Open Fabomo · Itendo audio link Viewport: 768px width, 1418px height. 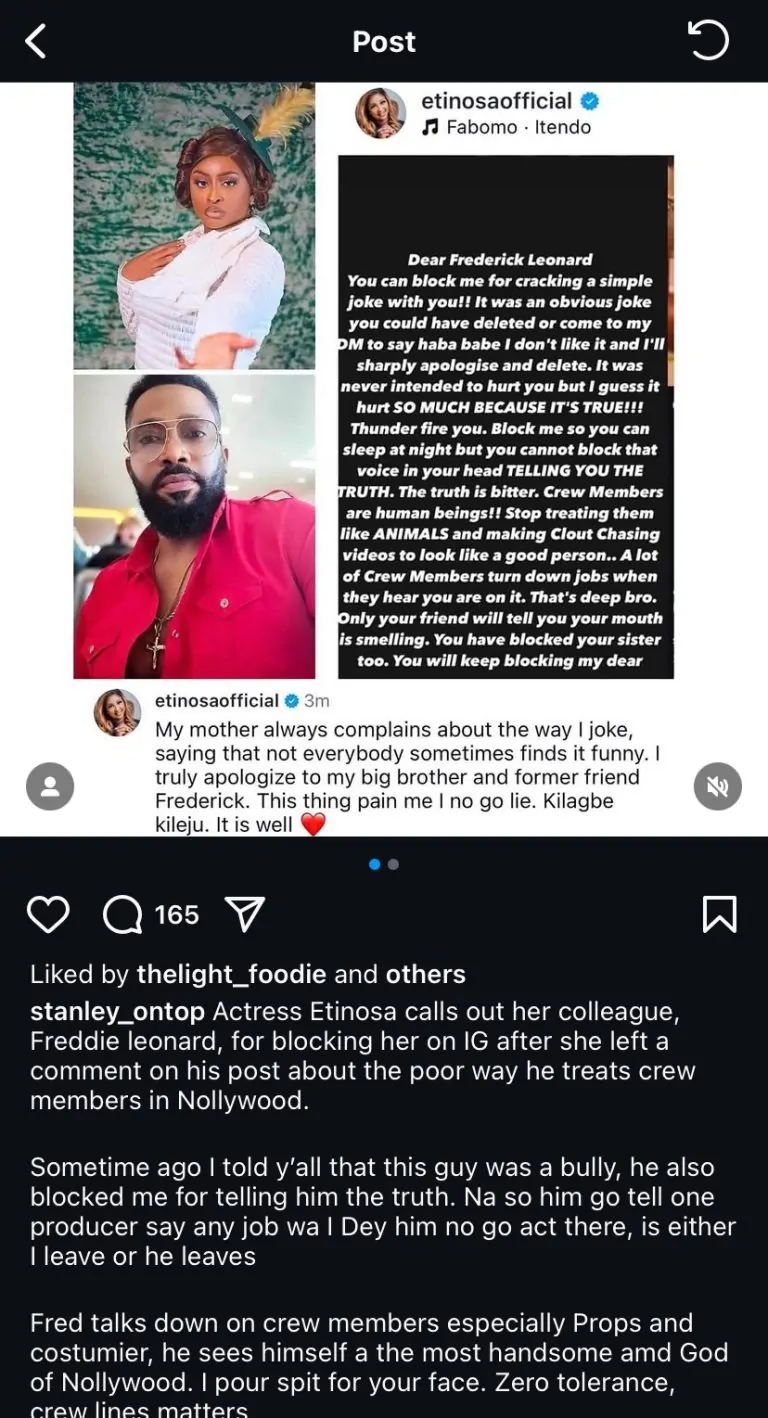pyautogui.click(x=506, y=127)
